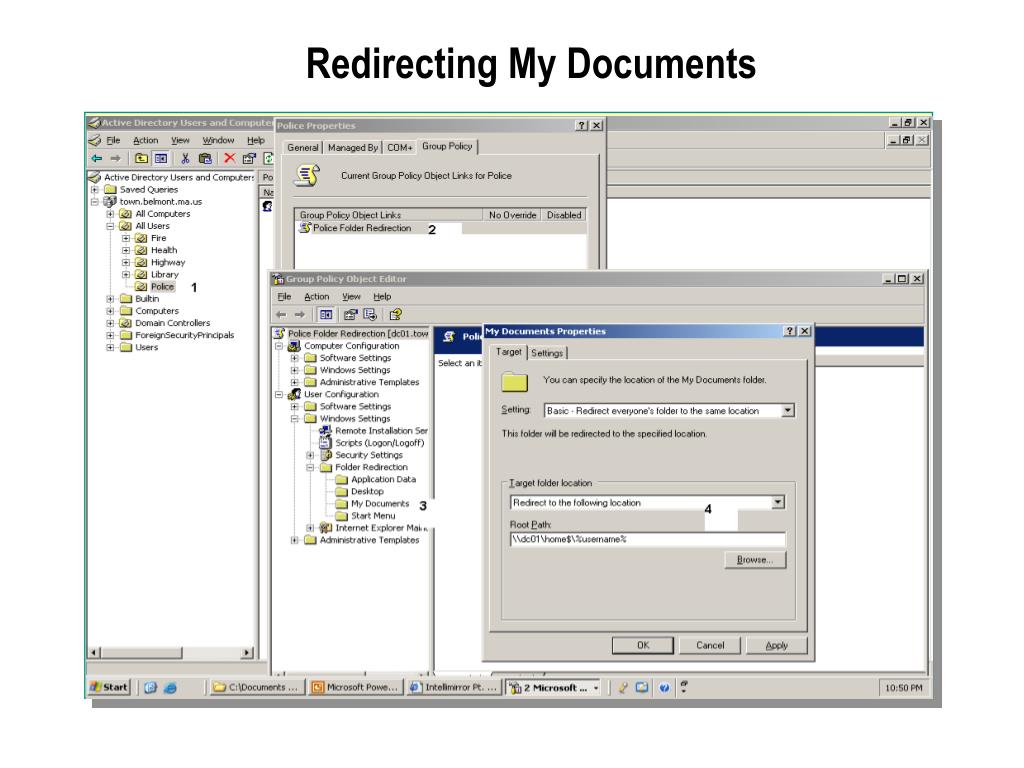This screenshot has height=768, width=1024.
Task: Click the show desktop quick launch icon
Action: [x=150, y=688]
